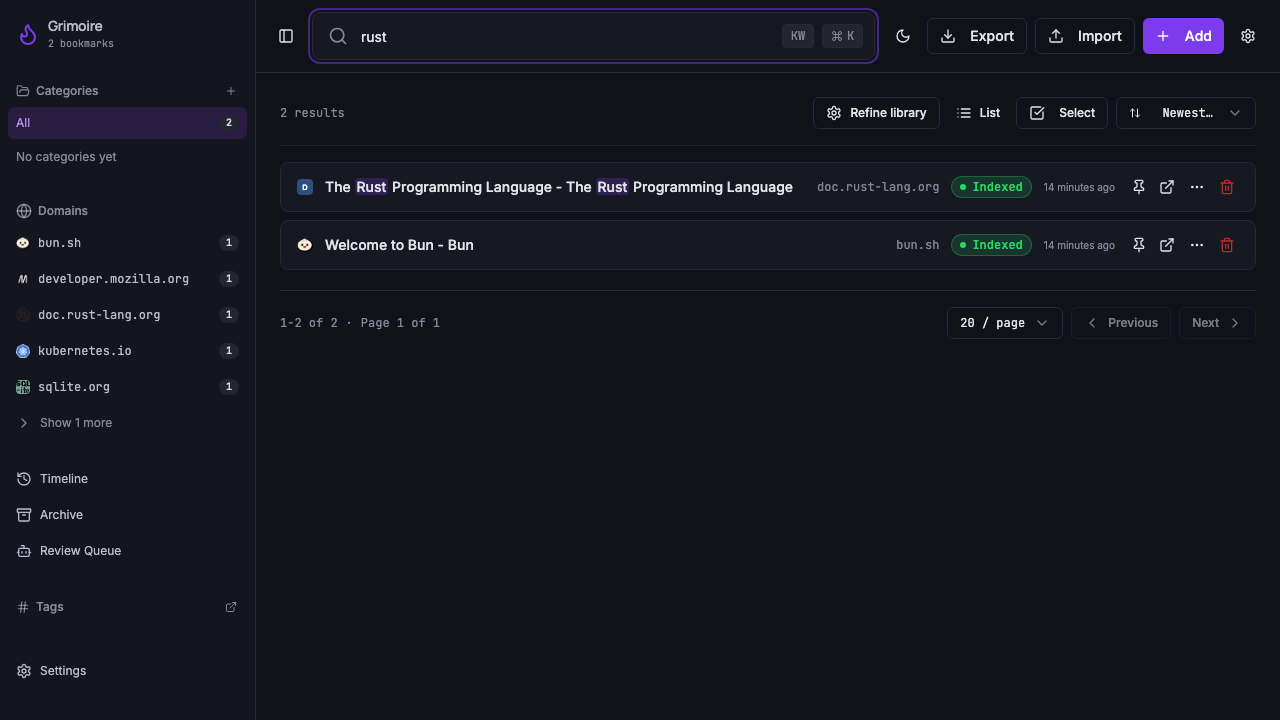Click doc.rust-lang.org in Rust bookmark row
1280x720 pixels.
[878, 187]
